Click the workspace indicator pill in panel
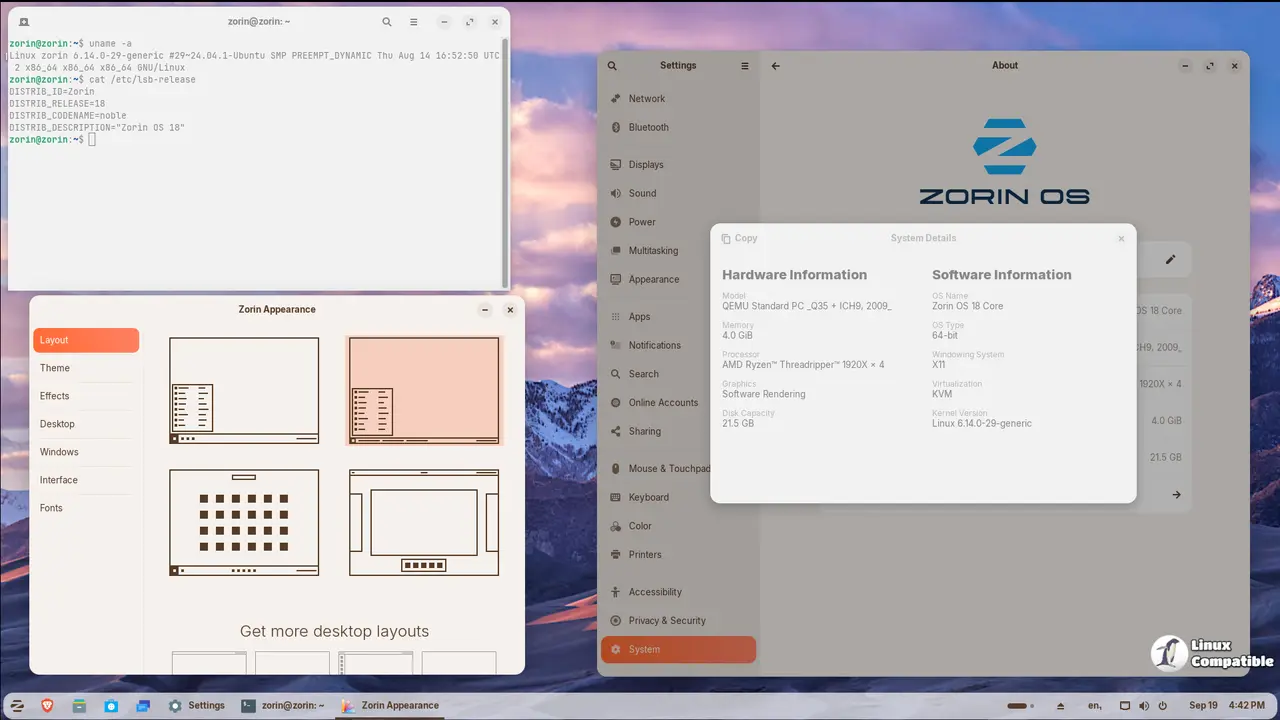The image size is (1280, 720). (x=1018, y=705)
